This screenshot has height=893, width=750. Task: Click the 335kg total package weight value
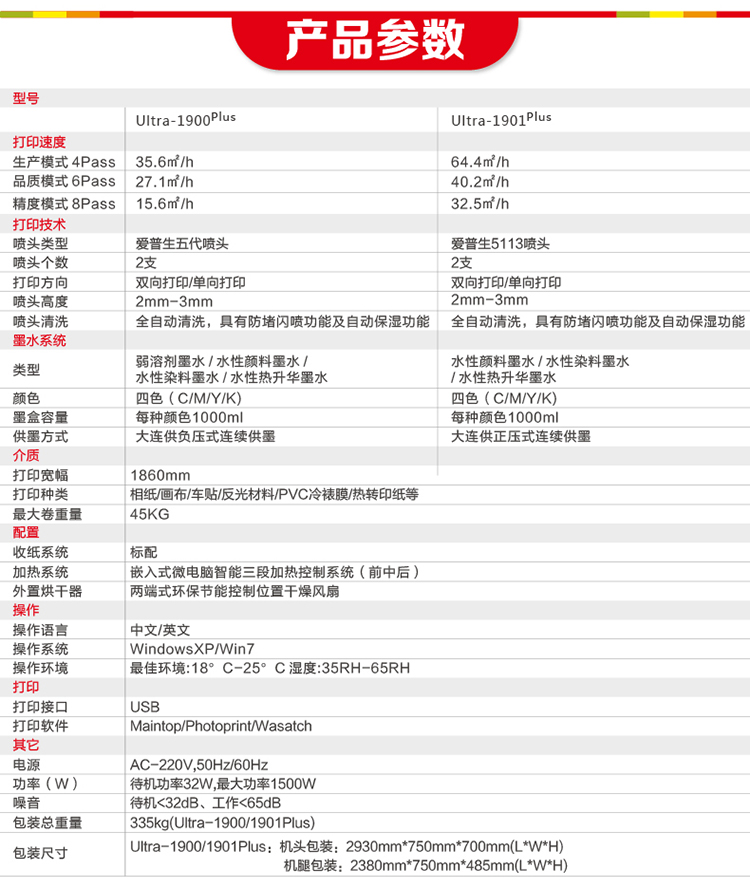[222, 823]
